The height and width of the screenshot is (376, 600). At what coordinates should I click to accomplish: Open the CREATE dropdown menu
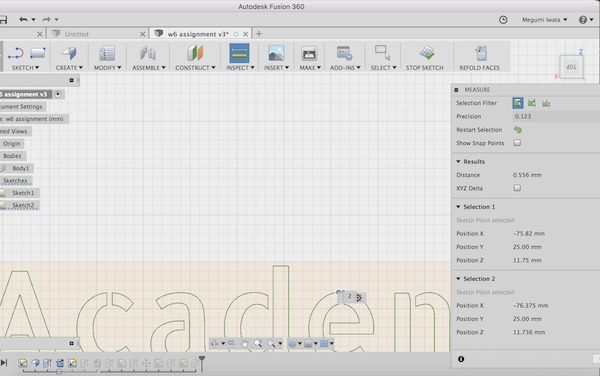[x=69, y=68]
